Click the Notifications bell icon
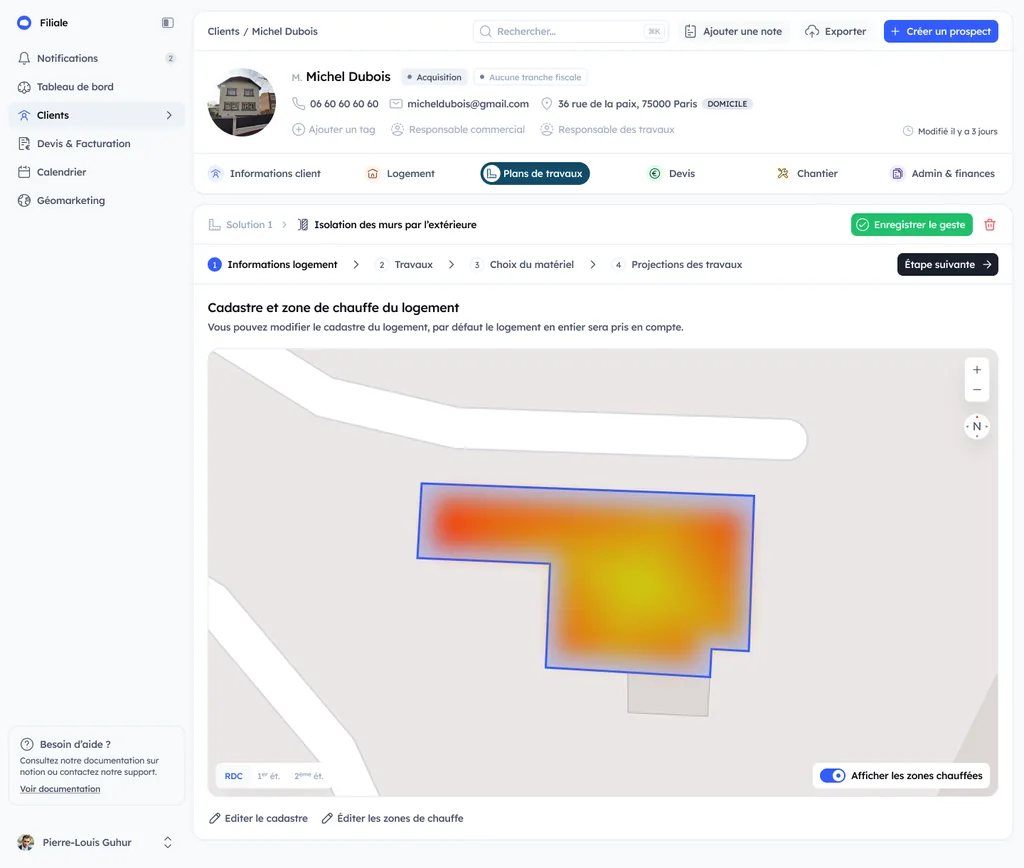 tap(24, 58)
